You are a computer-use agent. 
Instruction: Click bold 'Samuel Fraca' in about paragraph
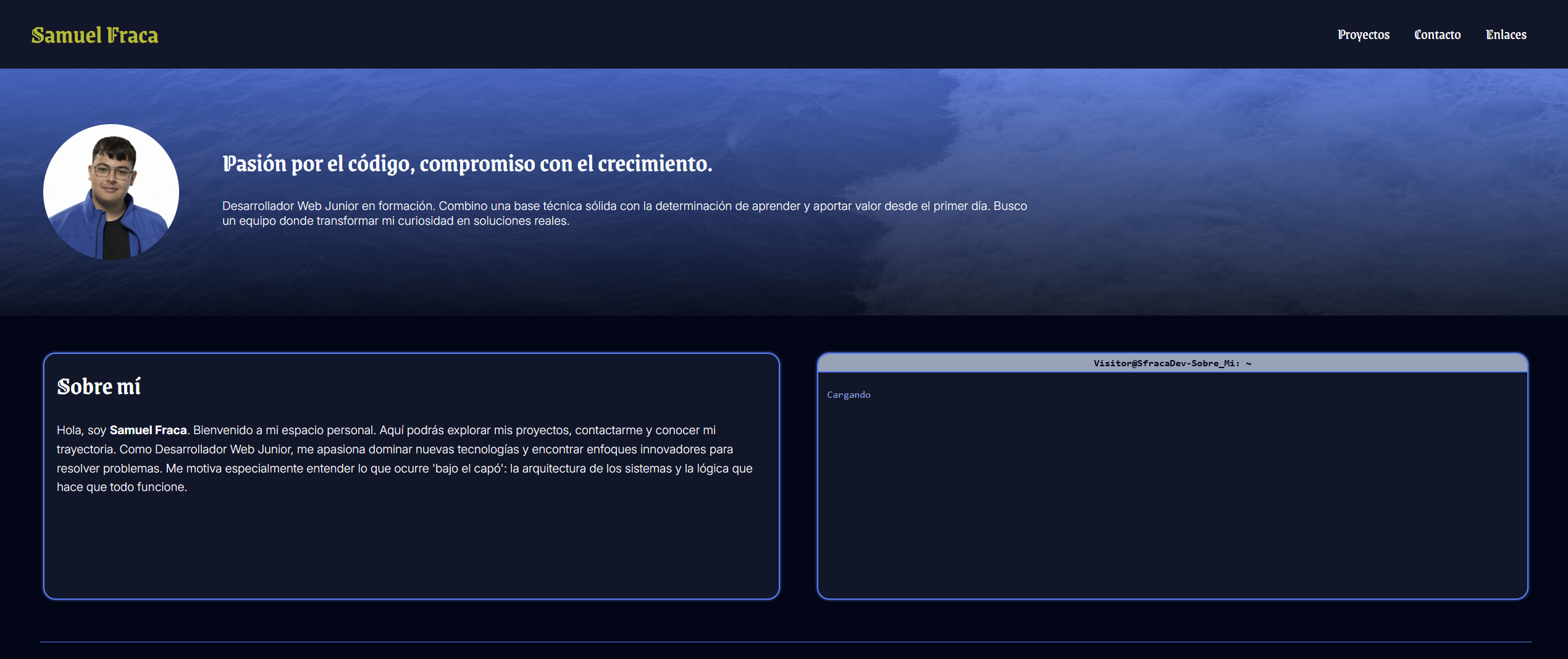148,430
